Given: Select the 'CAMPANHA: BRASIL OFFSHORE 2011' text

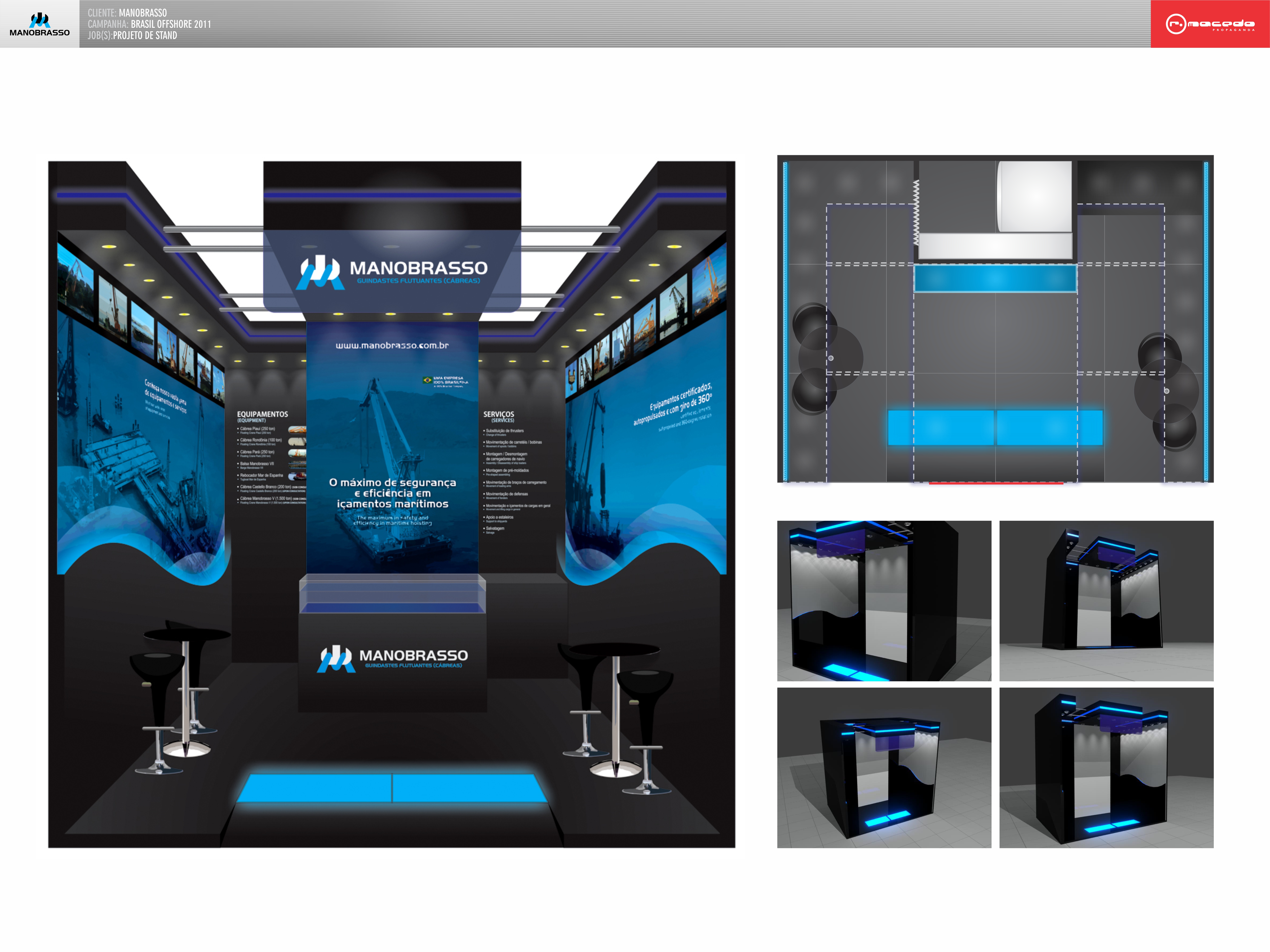Looking at the screenshot, I should (x=149, y=24).
